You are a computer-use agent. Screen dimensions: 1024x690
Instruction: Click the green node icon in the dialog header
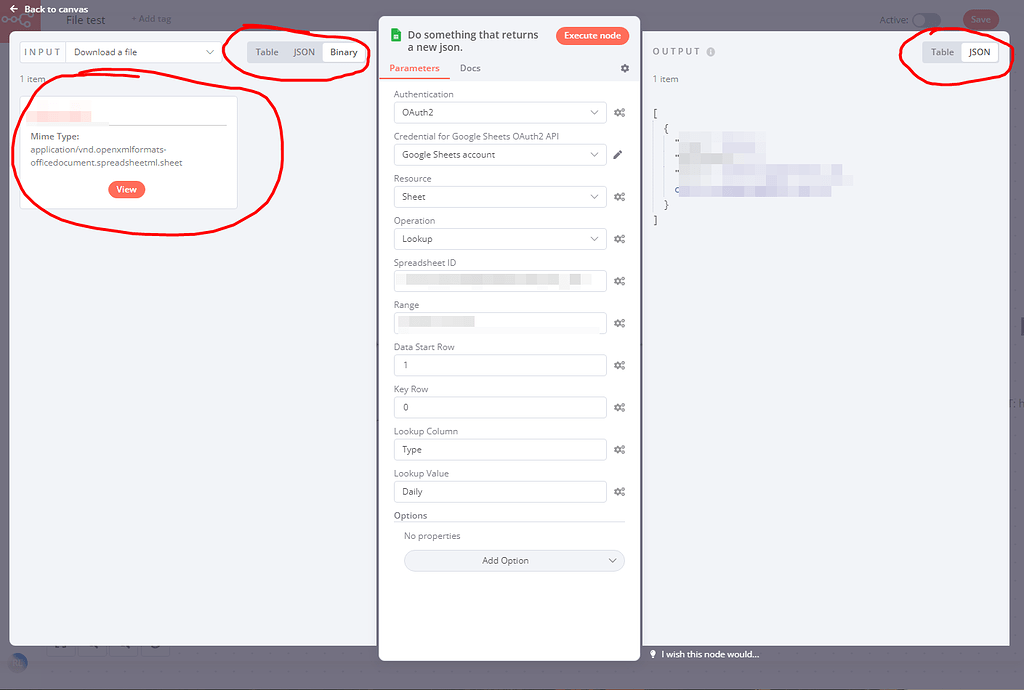[395, 34]
